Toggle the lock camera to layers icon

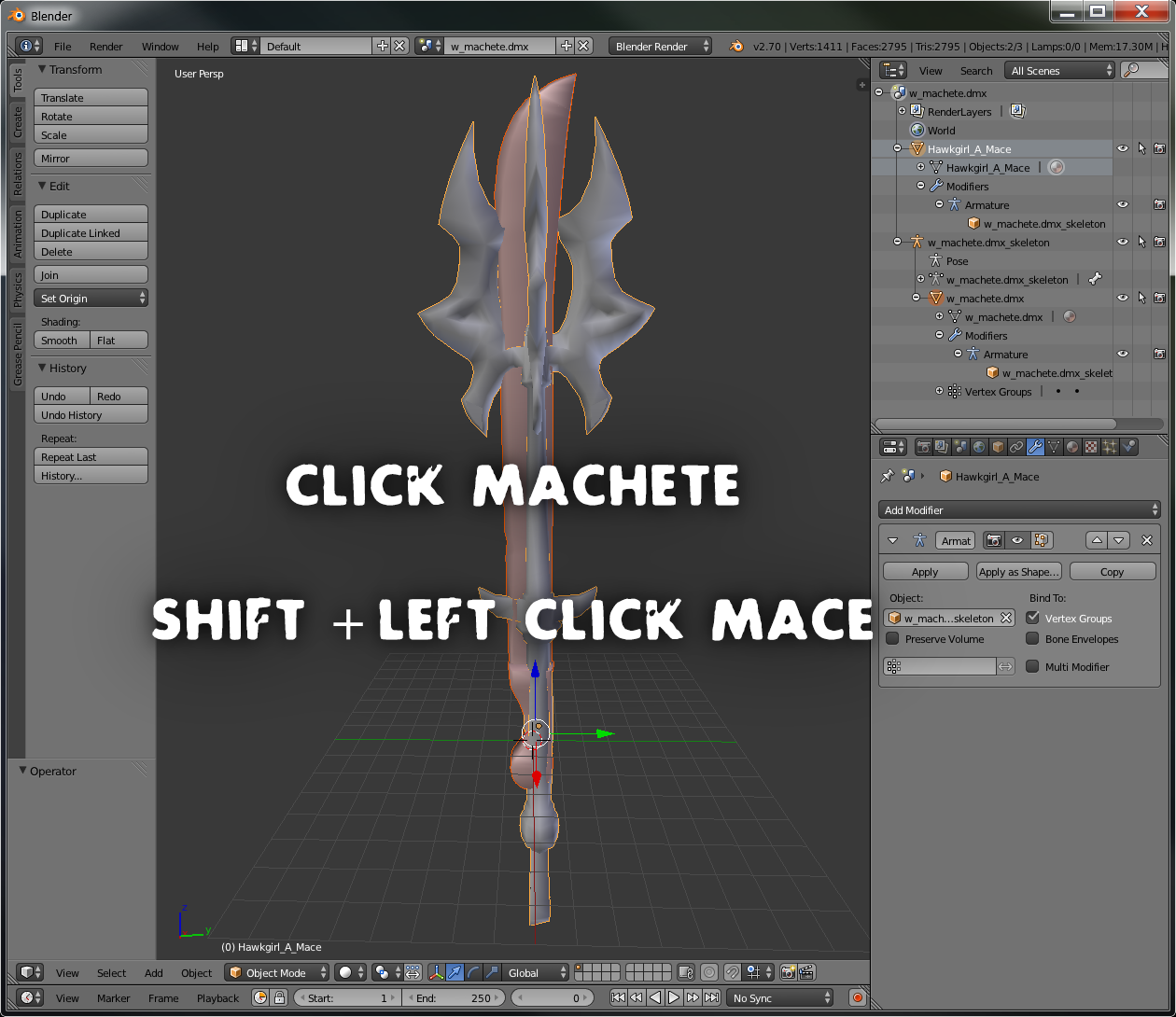coord(686,972)
